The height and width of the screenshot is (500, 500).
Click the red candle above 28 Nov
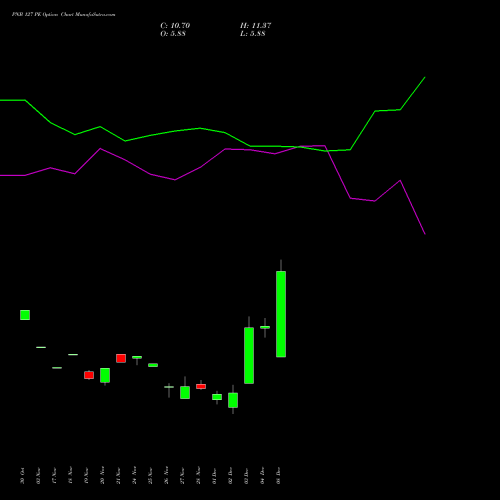201,386
